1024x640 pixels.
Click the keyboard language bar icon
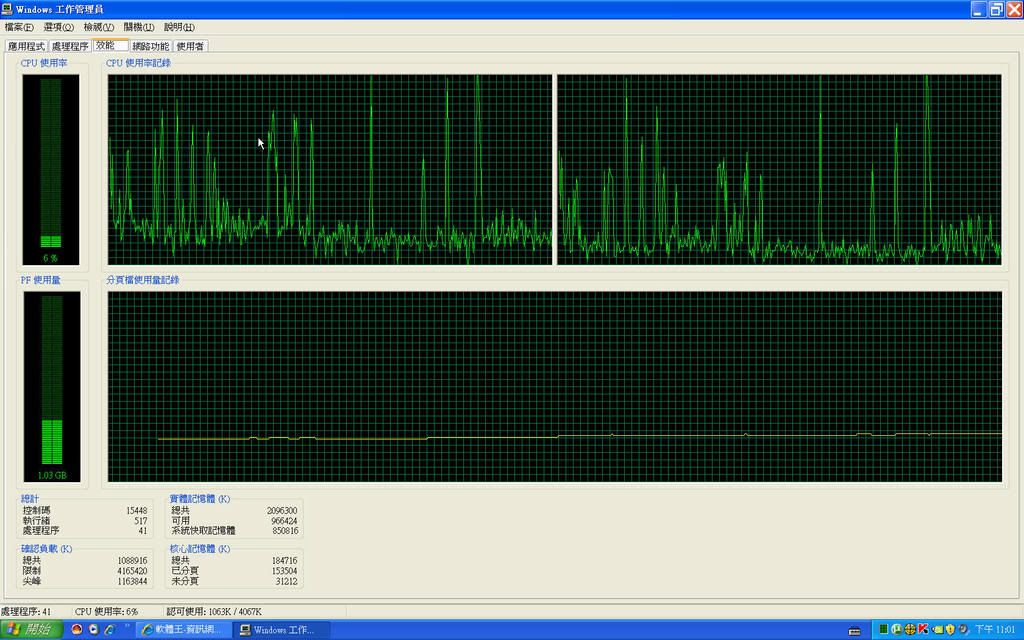point(854,630)
